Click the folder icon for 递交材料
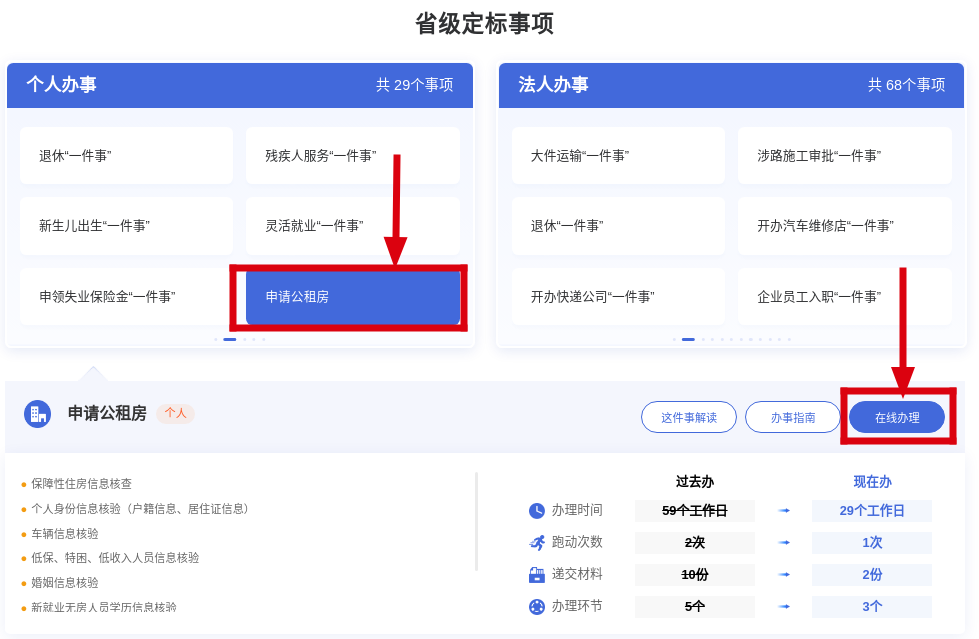 coord(537,575)
